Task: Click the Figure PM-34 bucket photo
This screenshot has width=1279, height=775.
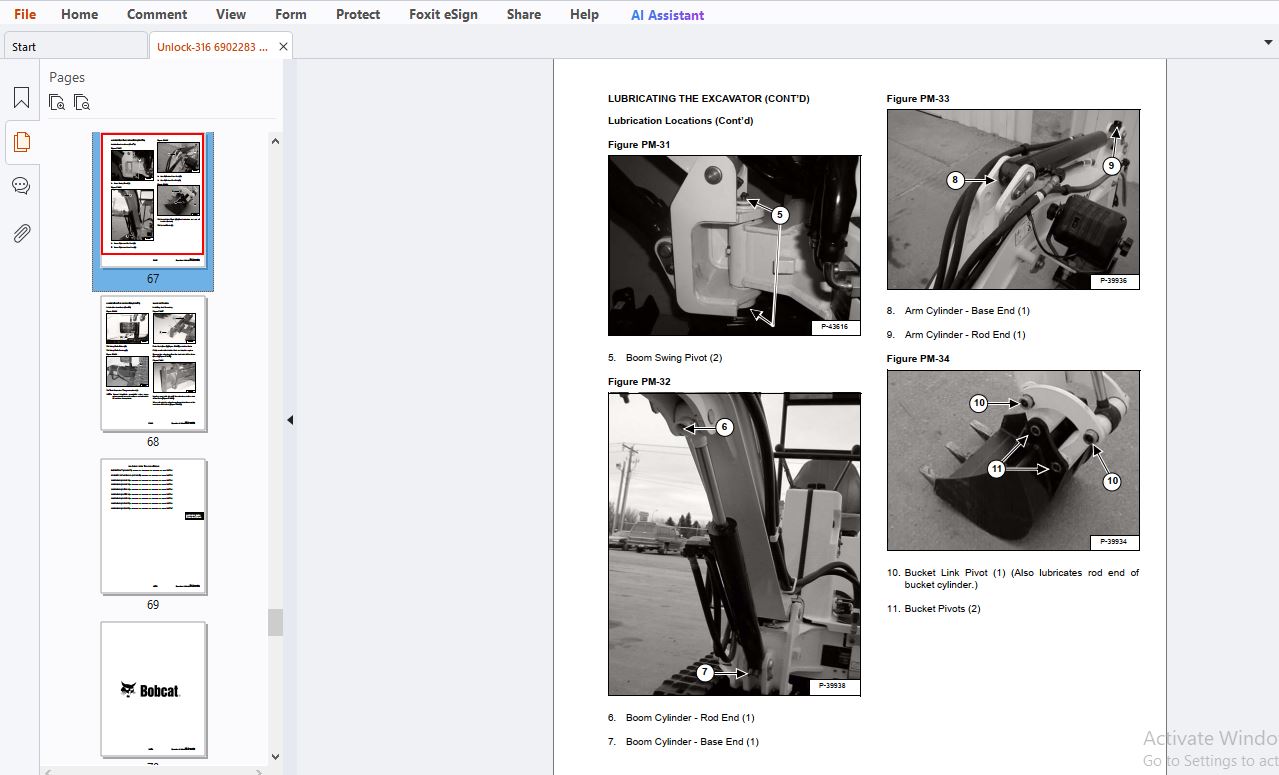Action: tap(1013, 460)
